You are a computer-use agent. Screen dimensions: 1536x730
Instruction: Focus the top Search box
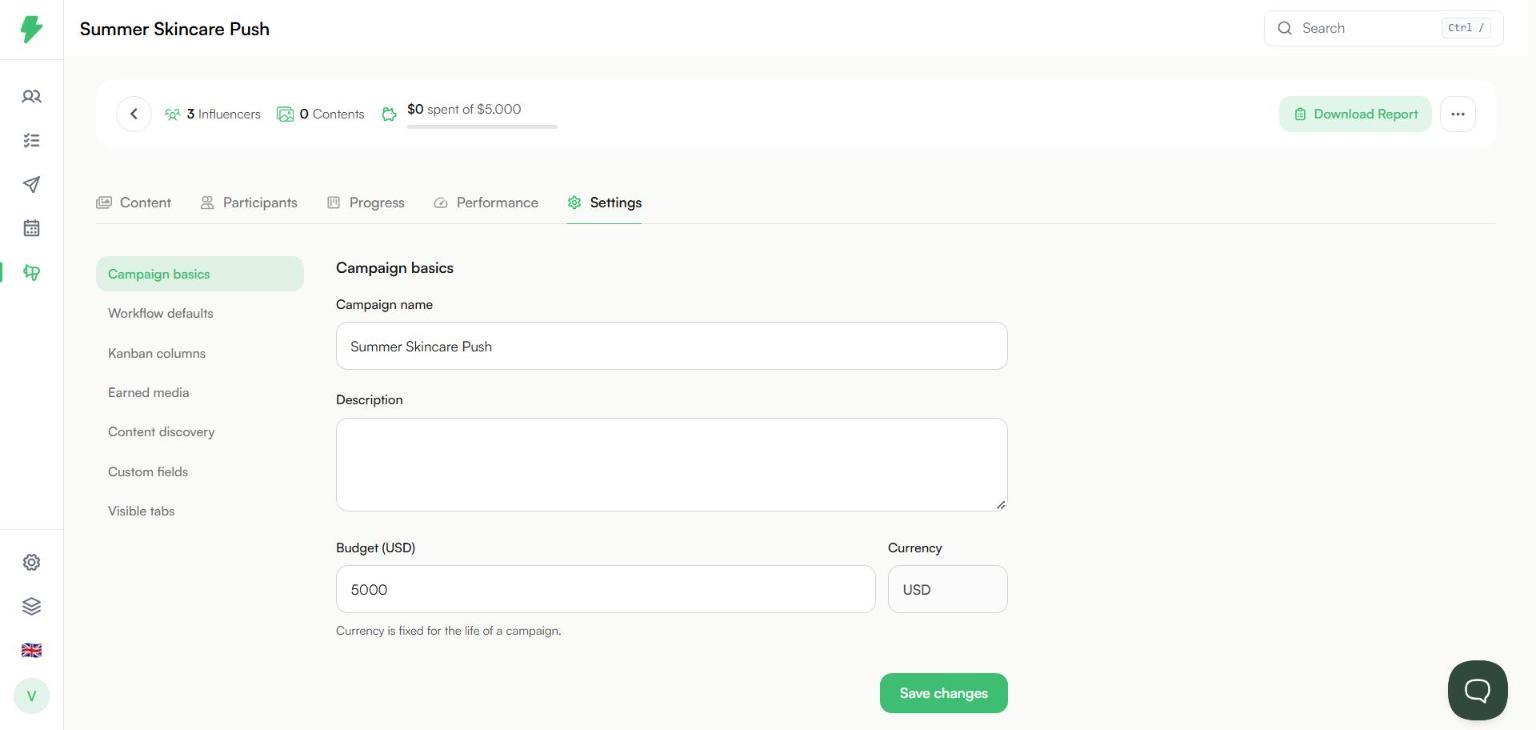(1384, 28)
